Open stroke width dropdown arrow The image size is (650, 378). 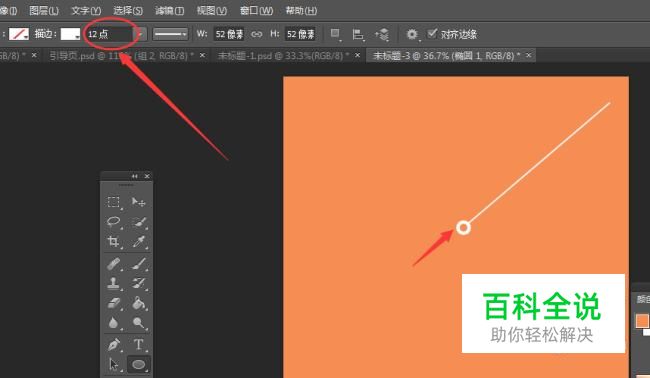(141, 34)
